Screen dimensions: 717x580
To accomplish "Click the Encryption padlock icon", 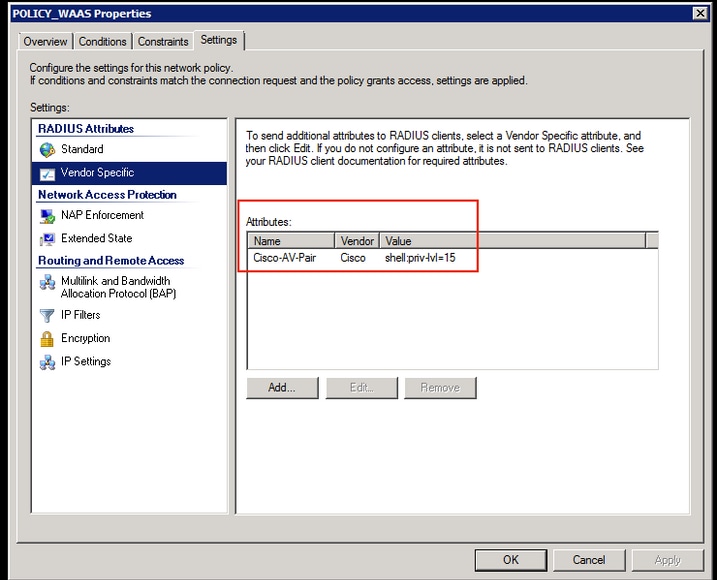I will tap(47, 339).
